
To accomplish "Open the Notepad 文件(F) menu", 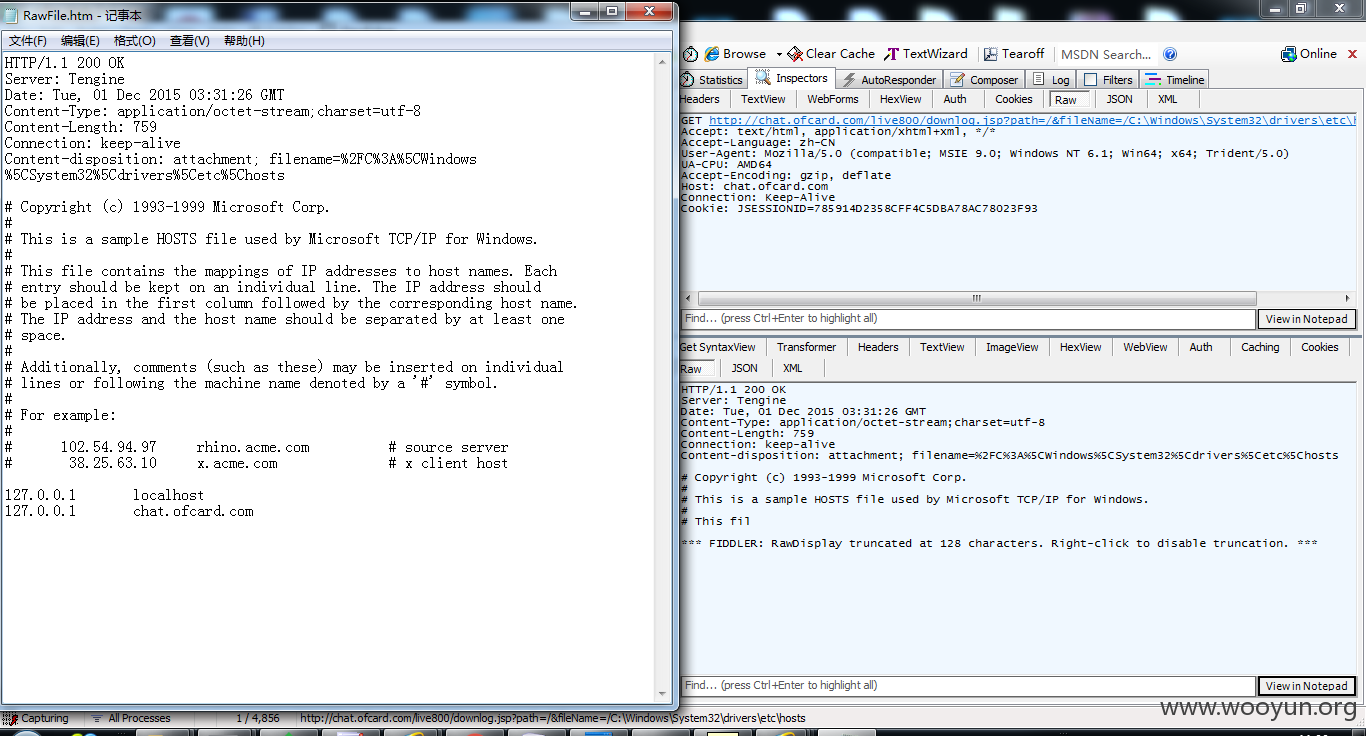I will point(28,41).
